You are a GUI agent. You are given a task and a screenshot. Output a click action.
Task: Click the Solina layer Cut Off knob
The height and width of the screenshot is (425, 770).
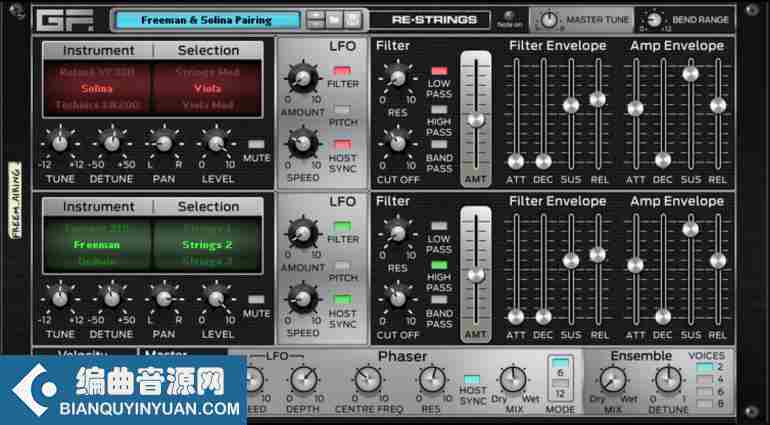(398, 143)
